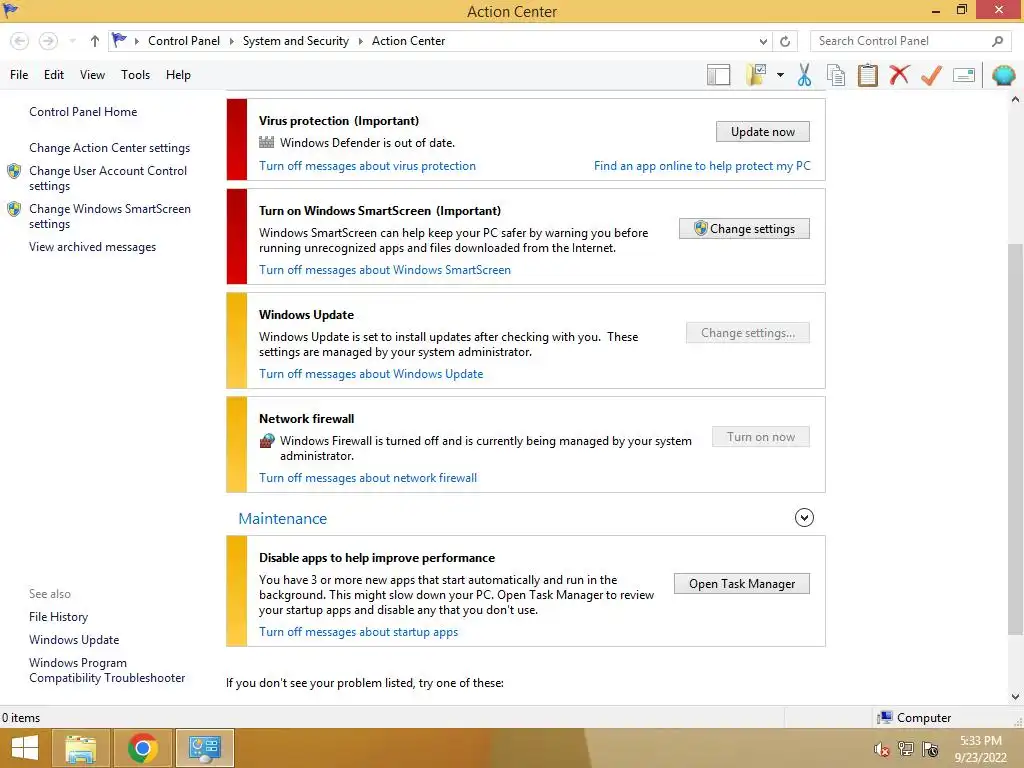This screenshot has width=1024, height=768.
Task: Click the Maintenance section heading
Action: click(x=283, y=519)
